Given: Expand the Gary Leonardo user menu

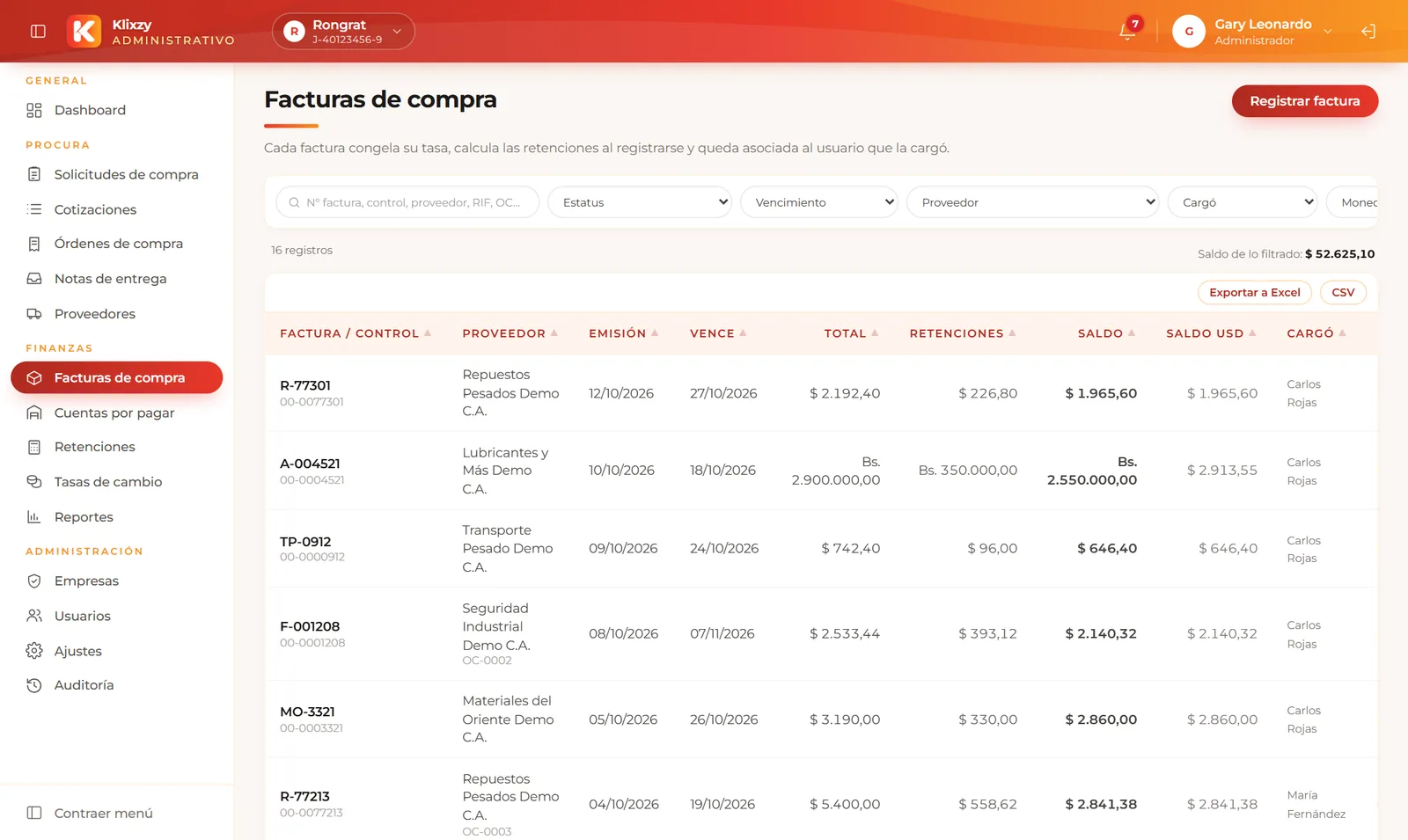Looking at the screenshot, I should click(1253, 31).
